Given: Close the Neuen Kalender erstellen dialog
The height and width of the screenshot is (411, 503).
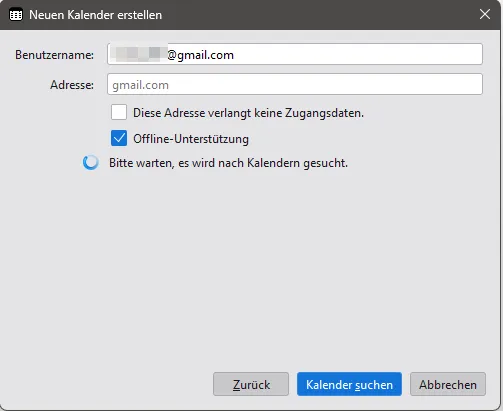Looking at the screenshot, I should [485, 14].
